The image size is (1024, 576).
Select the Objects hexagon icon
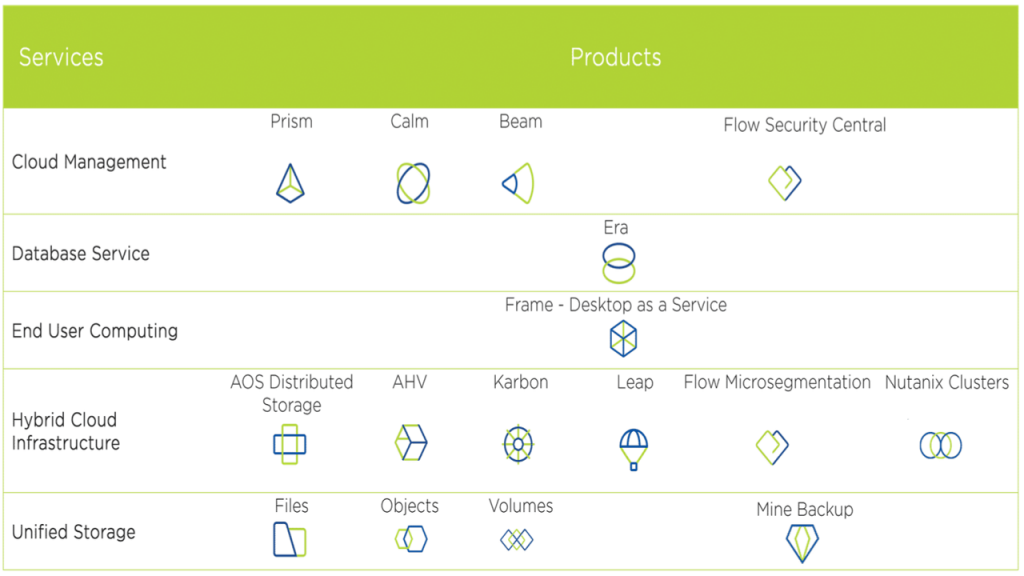[x=411, y=539]
